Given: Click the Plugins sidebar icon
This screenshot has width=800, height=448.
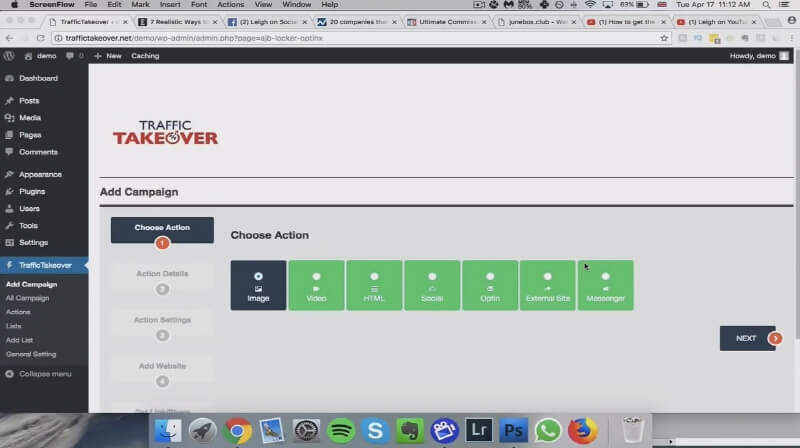Looking at the screenshot, I should tap(9, 191).
